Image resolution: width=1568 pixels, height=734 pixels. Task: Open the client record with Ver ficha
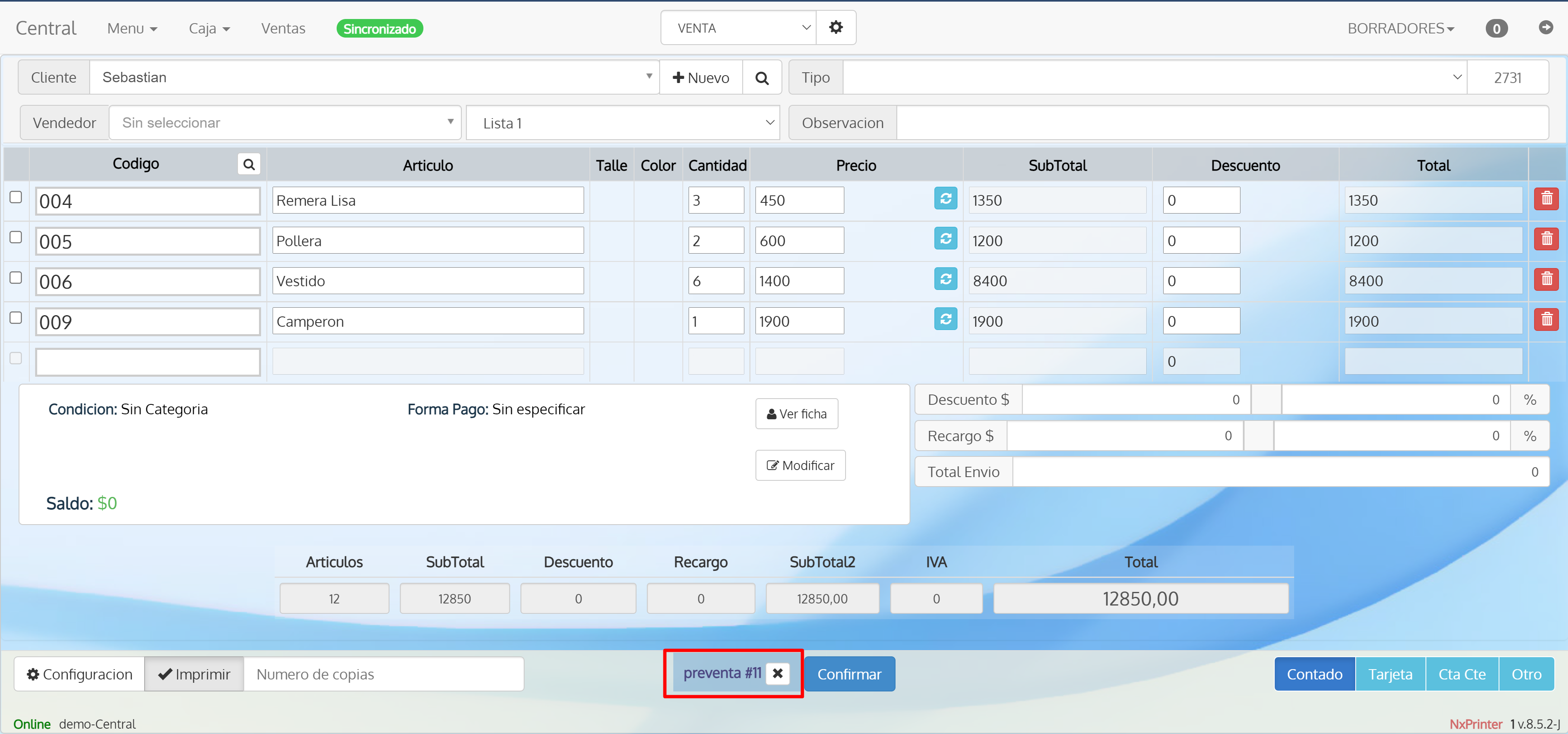pos(796,413)
